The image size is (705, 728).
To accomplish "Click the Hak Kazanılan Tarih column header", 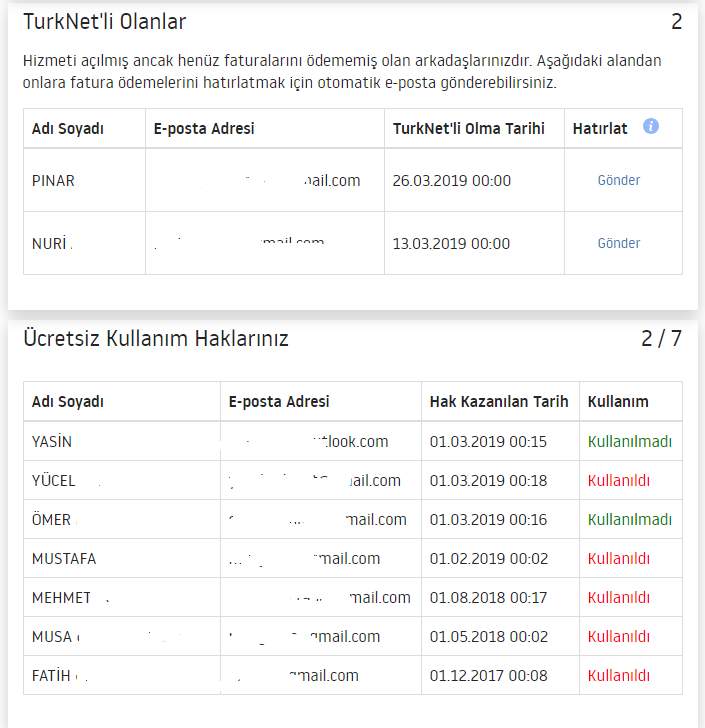I will pyautogui.click(x=499, y=402).
